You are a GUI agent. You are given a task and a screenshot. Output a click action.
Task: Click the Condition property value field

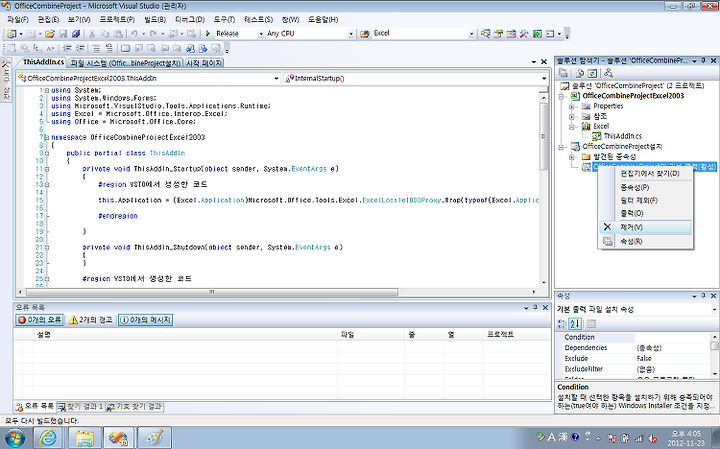click(x=673, y=337)
